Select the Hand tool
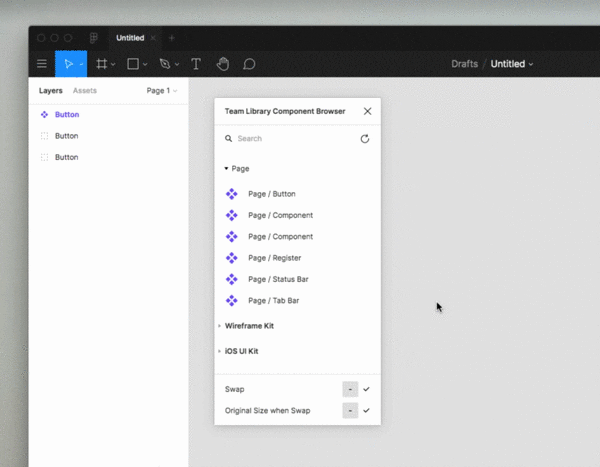The height and width of the screenshot is (467, 600). (223, 64)
